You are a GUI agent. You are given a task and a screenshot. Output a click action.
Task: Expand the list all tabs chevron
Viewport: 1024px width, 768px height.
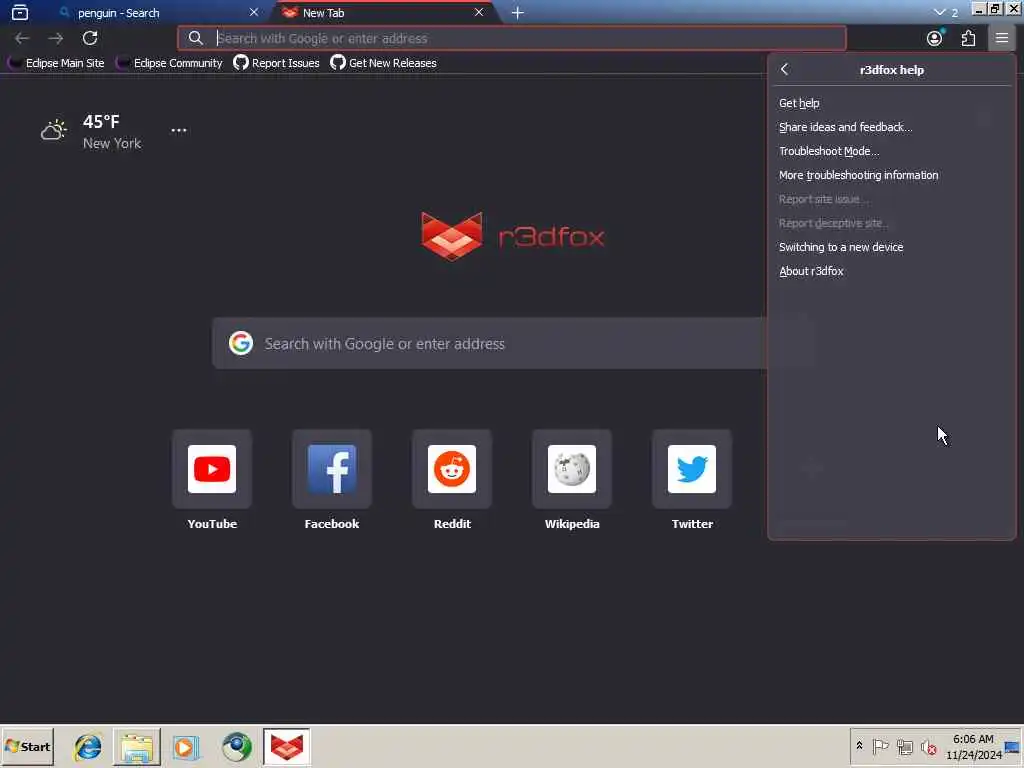click(x=940, y=12)
